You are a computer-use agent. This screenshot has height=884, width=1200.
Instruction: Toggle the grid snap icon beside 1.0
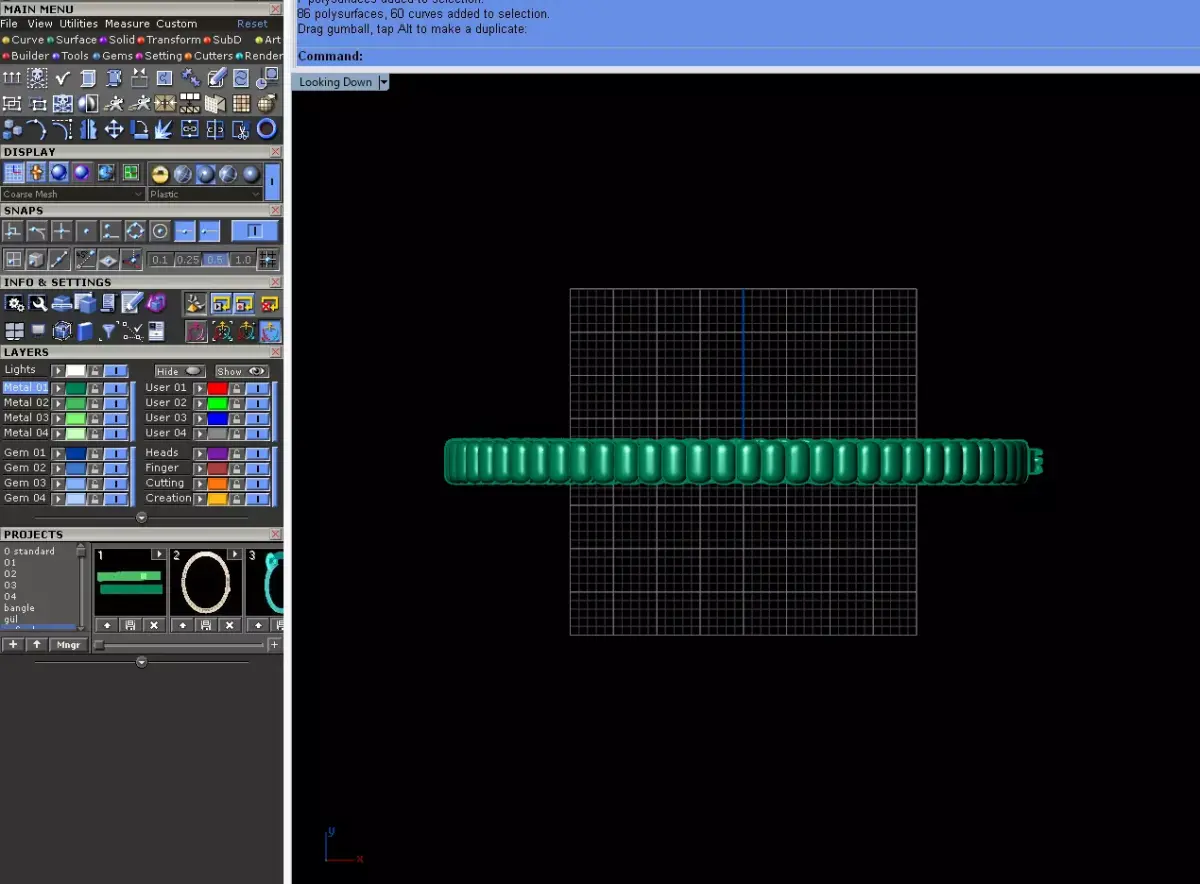coord(268,260)
